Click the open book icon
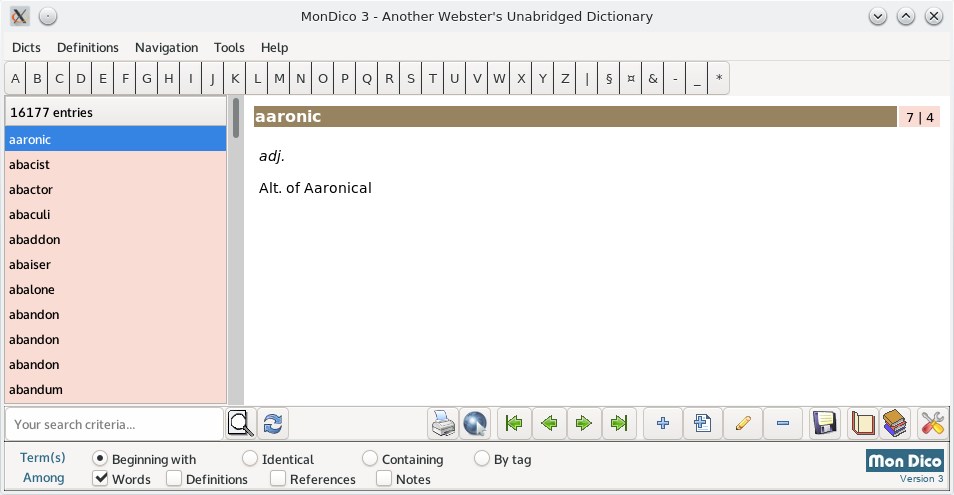 tap(862, 423)
